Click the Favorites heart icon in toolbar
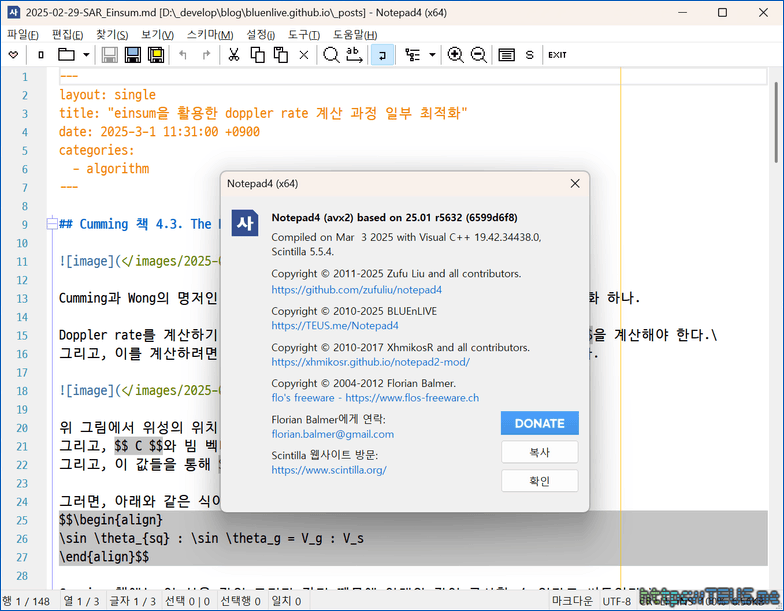784x611 pixels. coord(13,55)
